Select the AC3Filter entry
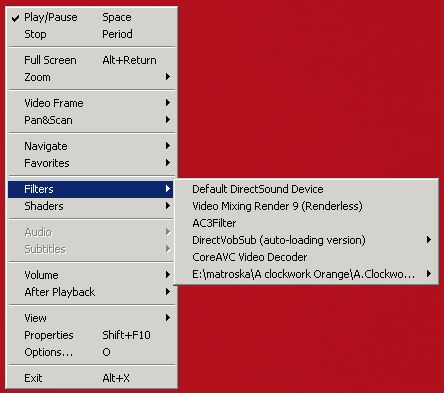The height and width of the screenshot is (393, 444). pyautogui.click(x=306, y=223)
